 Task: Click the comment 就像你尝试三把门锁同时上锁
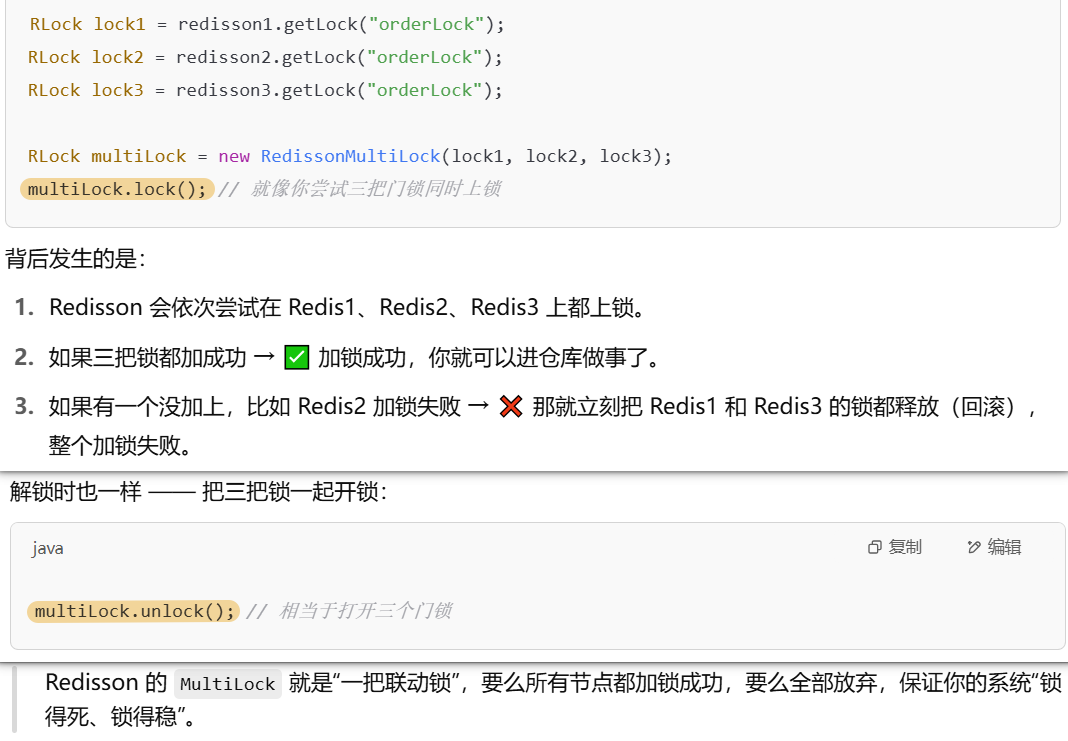(x=360, y=189)
